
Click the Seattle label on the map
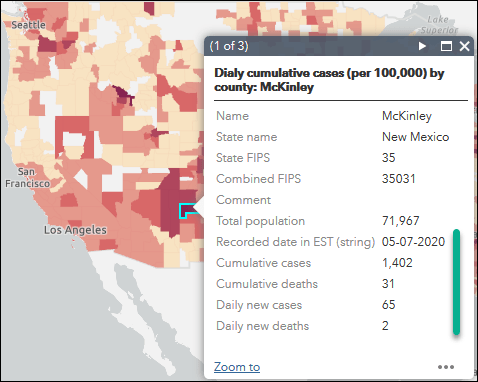[x=28, y=24]
